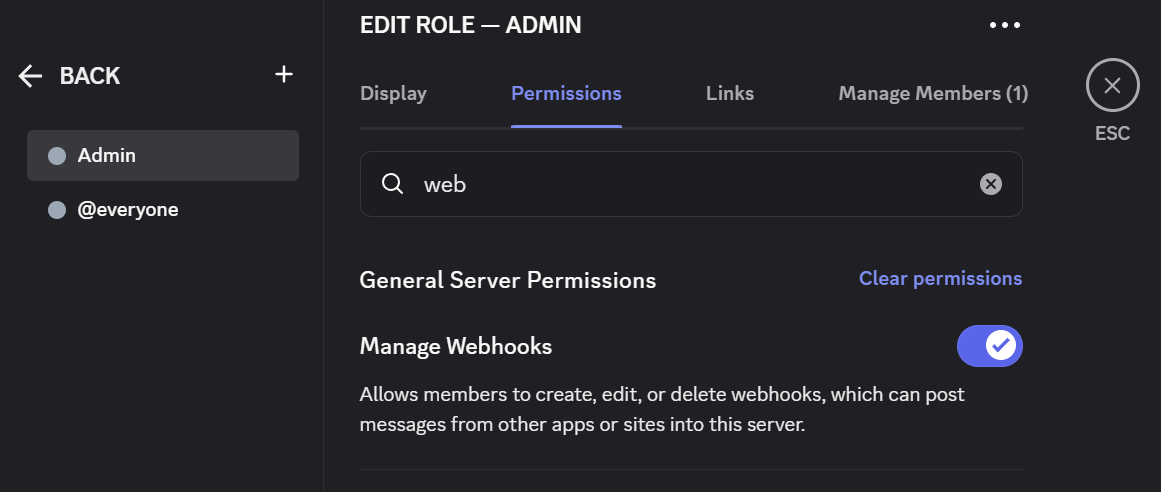Open the three-dot role options menu
This screenshot has width=1161, height=492.
coord(1004,25)
